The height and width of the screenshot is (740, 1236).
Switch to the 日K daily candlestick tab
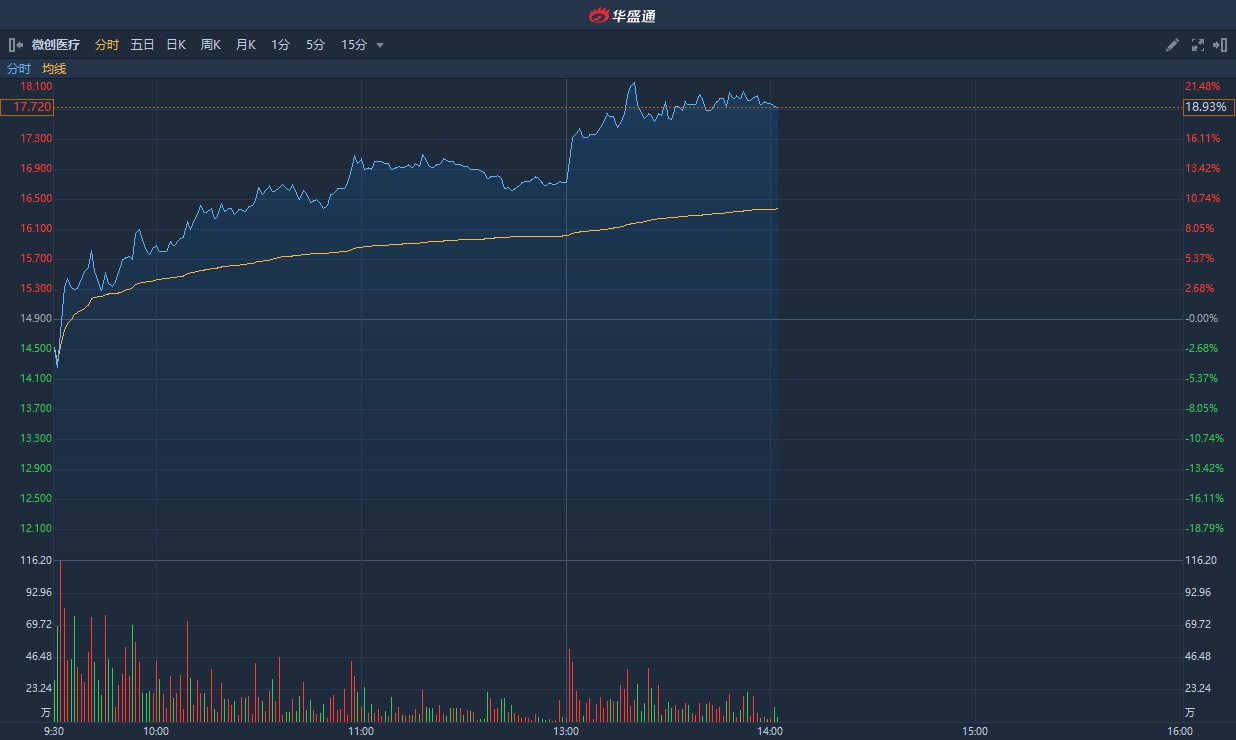176,45
